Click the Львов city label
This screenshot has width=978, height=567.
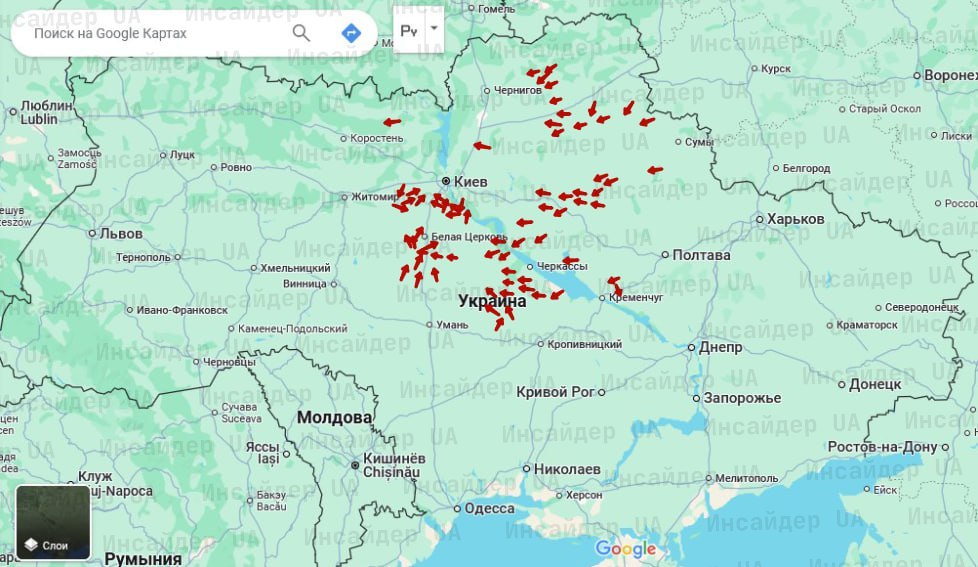121,233
